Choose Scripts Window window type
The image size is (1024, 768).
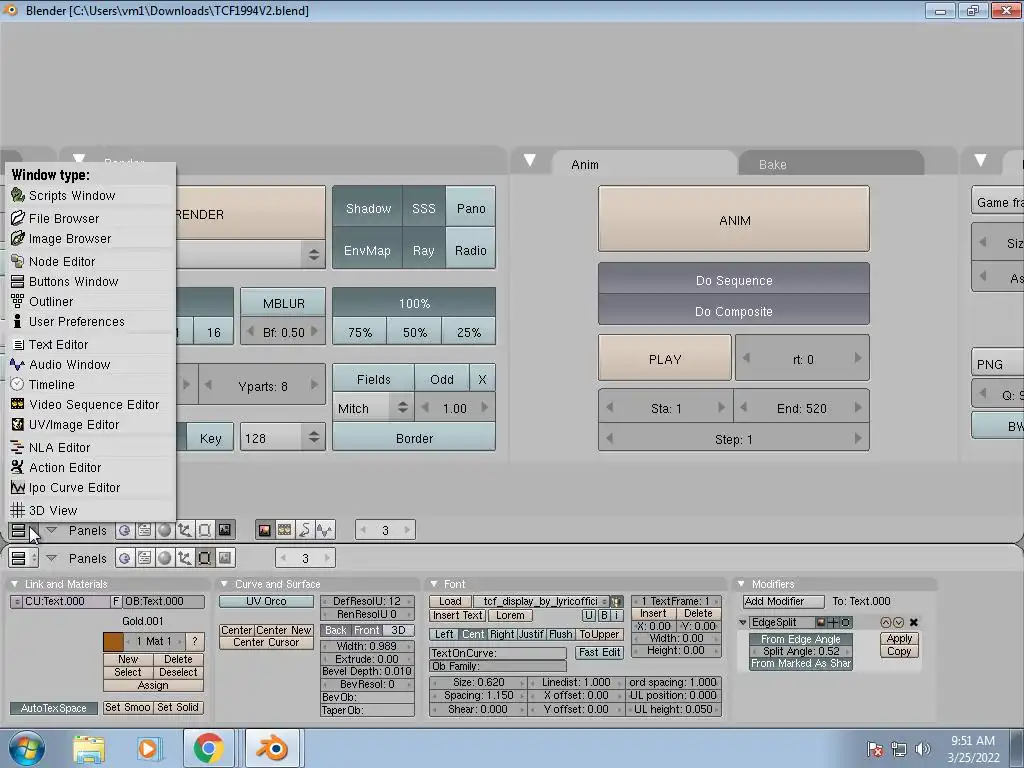click(x=90, y=195)
